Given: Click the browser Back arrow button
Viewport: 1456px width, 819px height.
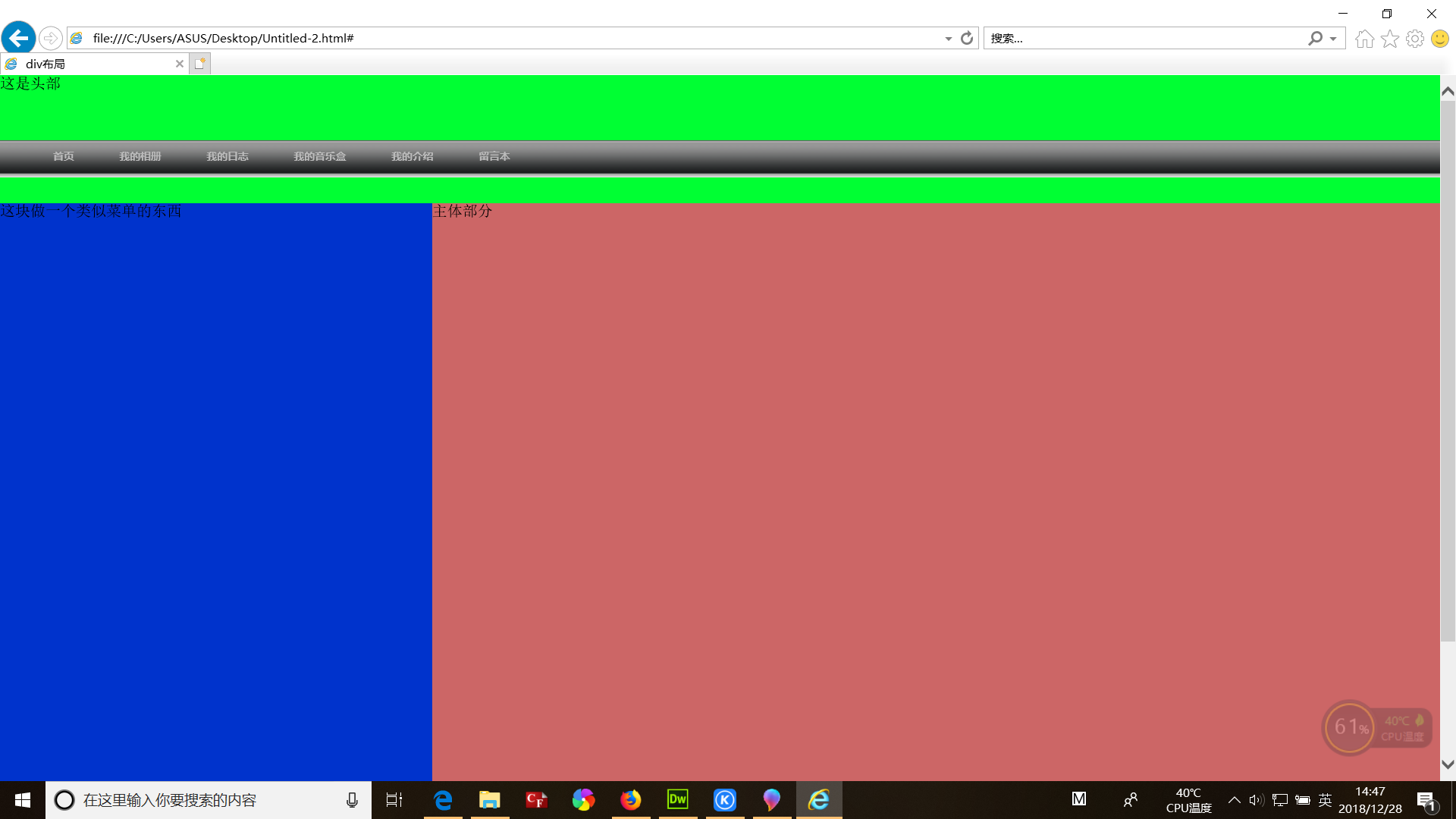Looking at the screenshot, I should tap(19, 38).
